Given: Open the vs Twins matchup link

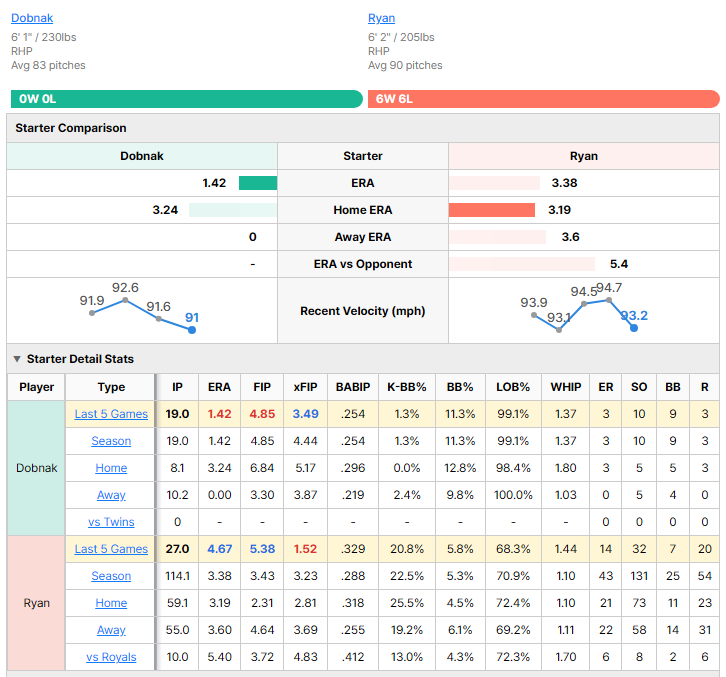Looking at the screenshot, I should [111, 522].
